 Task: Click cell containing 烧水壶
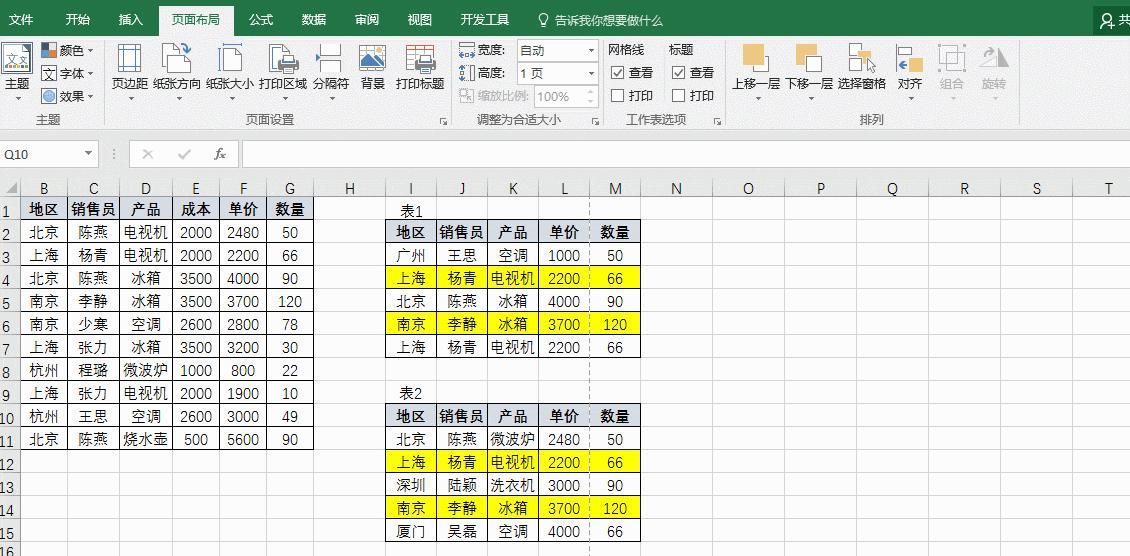point(146,439)
